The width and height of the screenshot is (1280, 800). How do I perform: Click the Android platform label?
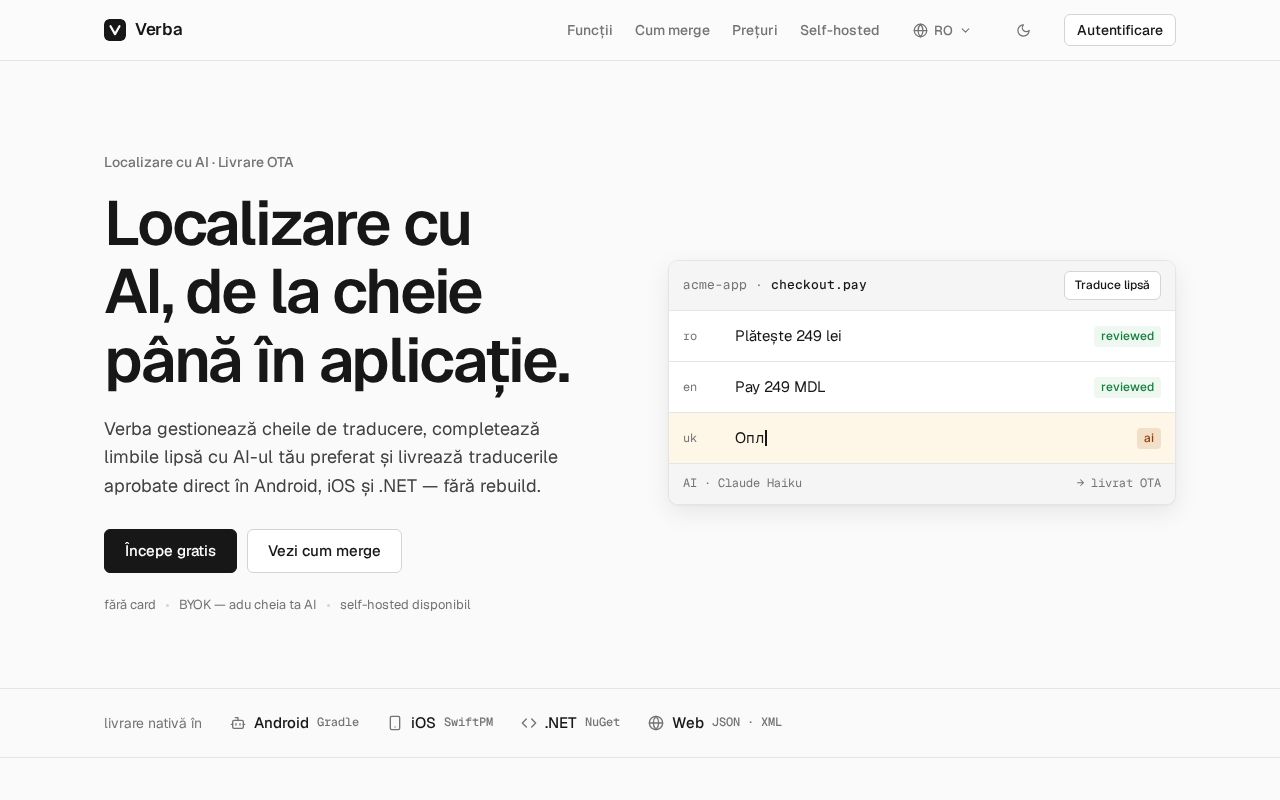pos(281,723)
